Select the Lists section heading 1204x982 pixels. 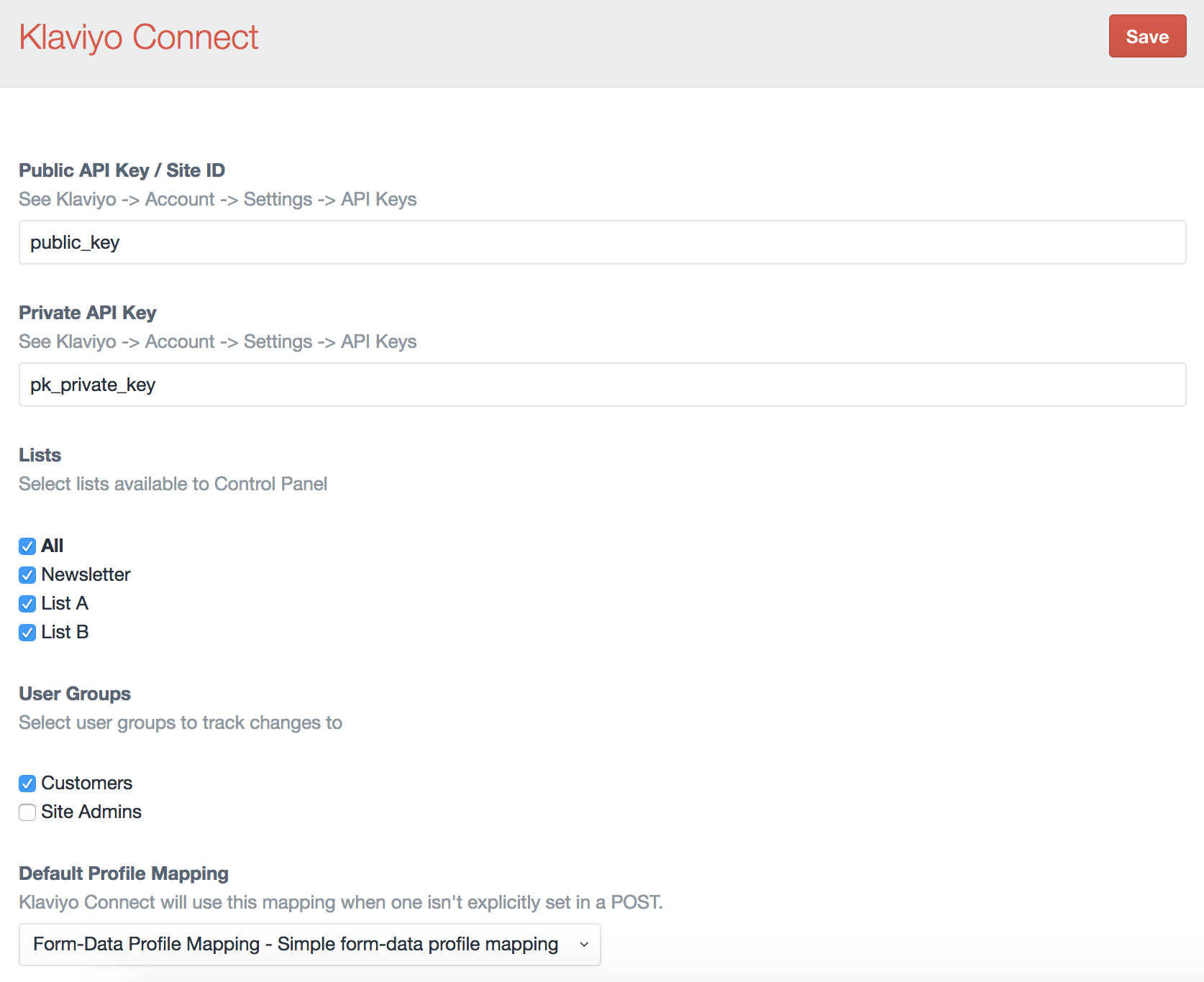[x=40, y=455]
